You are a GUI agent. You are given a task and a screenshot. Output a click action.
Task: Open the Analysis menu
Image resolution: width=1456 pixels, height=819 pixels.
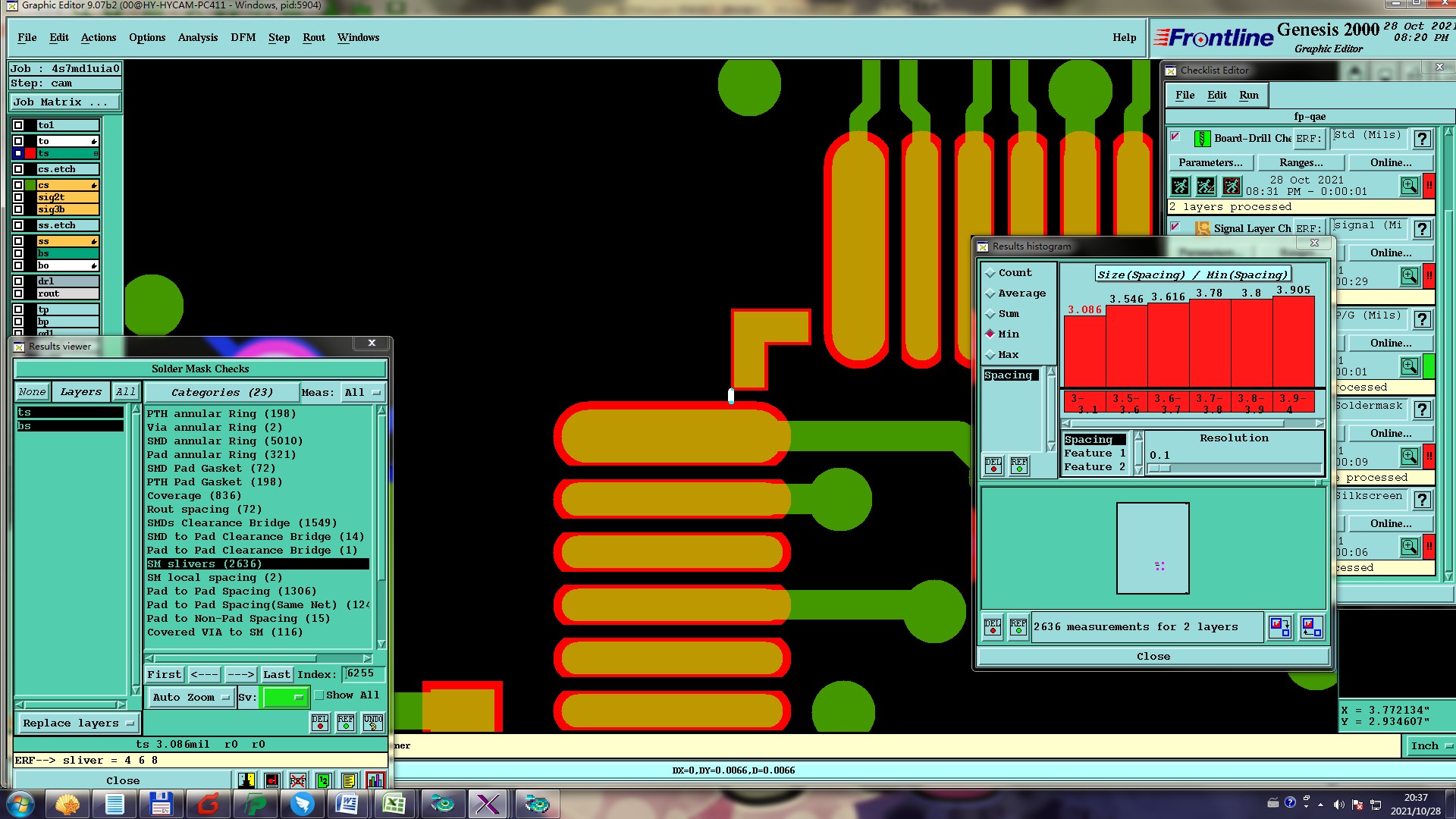(197, 38)
